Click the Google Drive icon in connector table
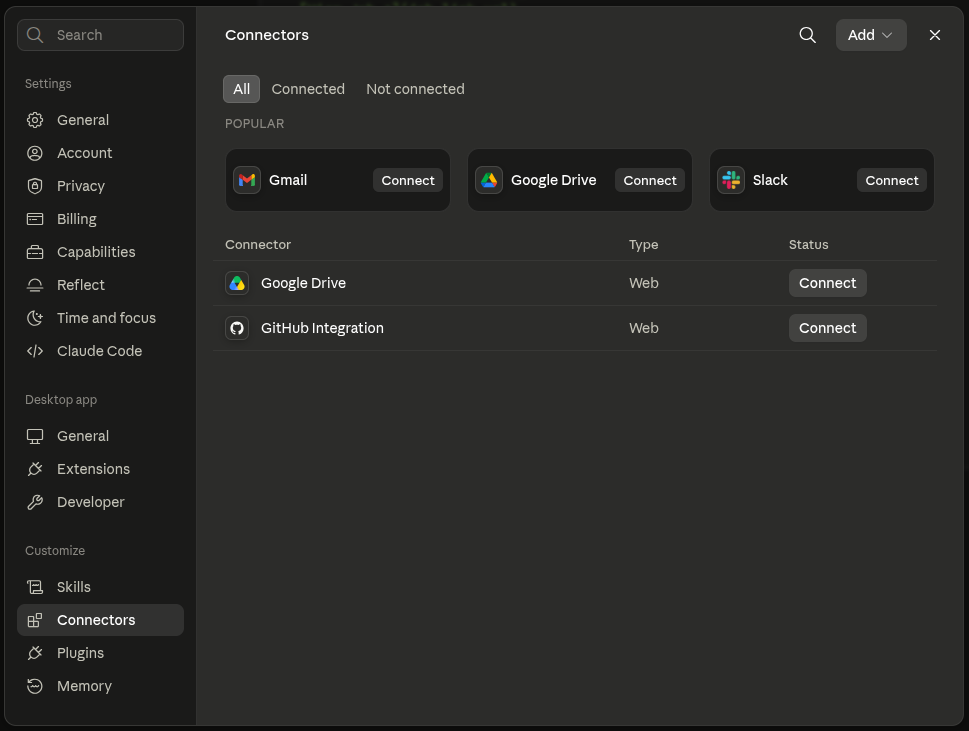 pyautogui.click(x=237, y=283)
